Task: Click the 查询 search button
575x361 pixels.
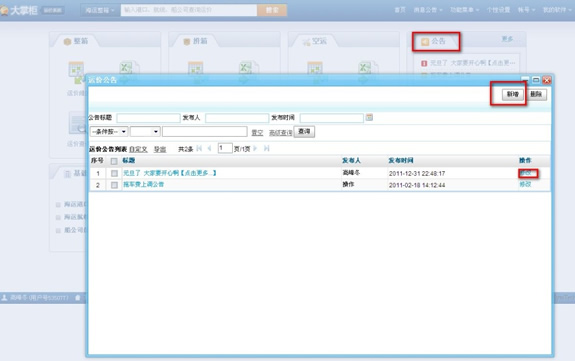Action: [304, 131]
